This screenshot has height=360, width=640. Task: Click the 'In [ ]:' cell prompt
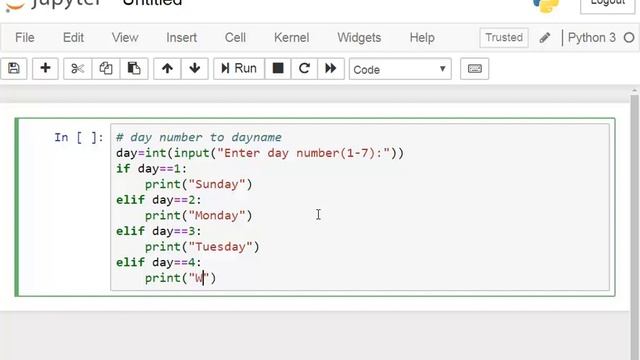[79, 137]
